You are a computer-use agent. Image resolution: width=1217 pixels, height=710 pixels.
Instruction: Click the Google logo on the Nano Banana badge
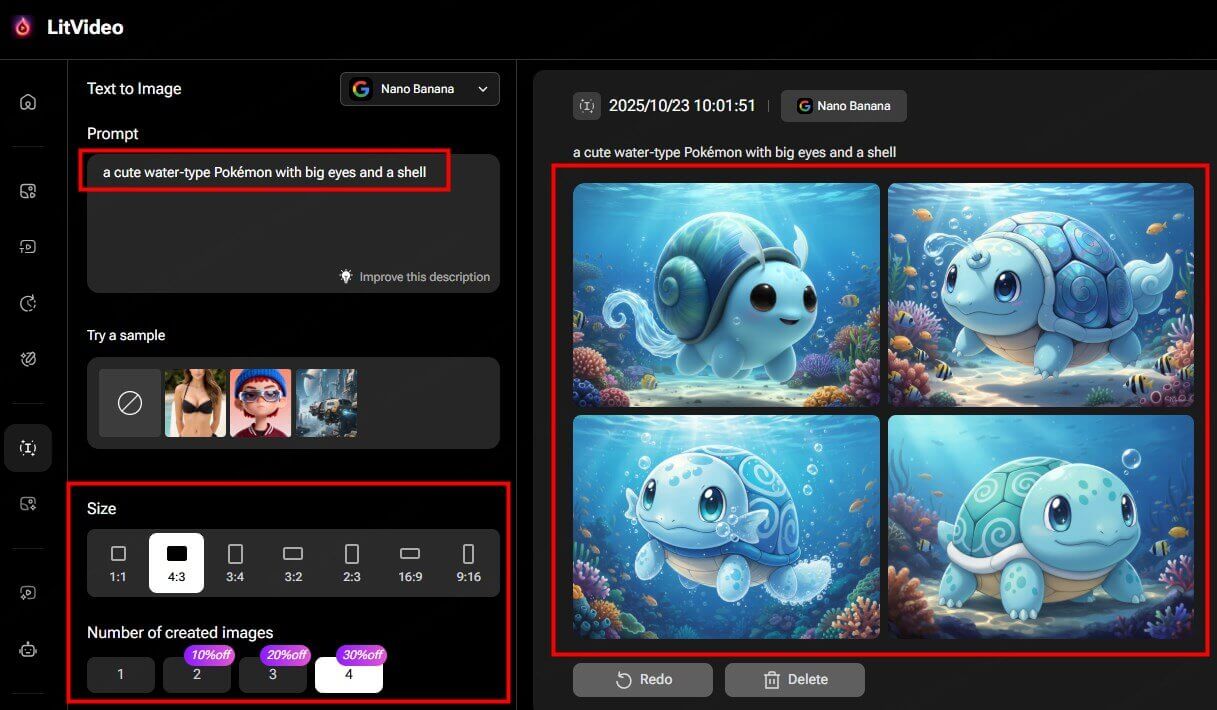(x=361, y=88)
